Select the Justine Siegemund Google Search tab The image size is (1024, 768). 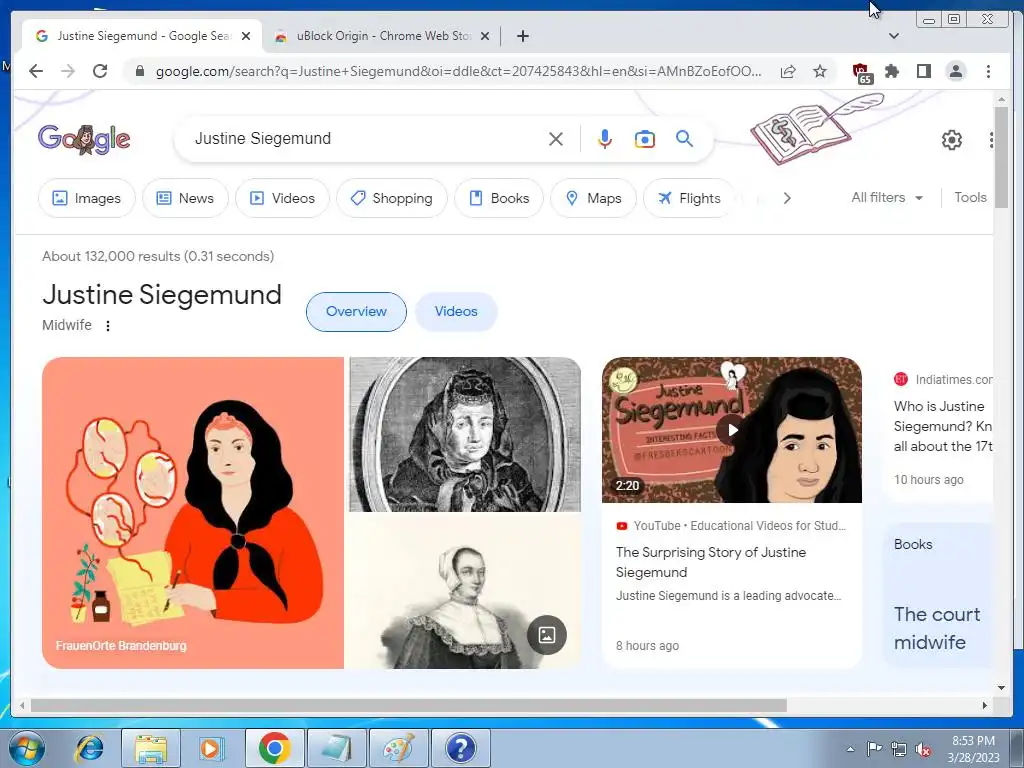pyautogui.click(x=142, y=36)
